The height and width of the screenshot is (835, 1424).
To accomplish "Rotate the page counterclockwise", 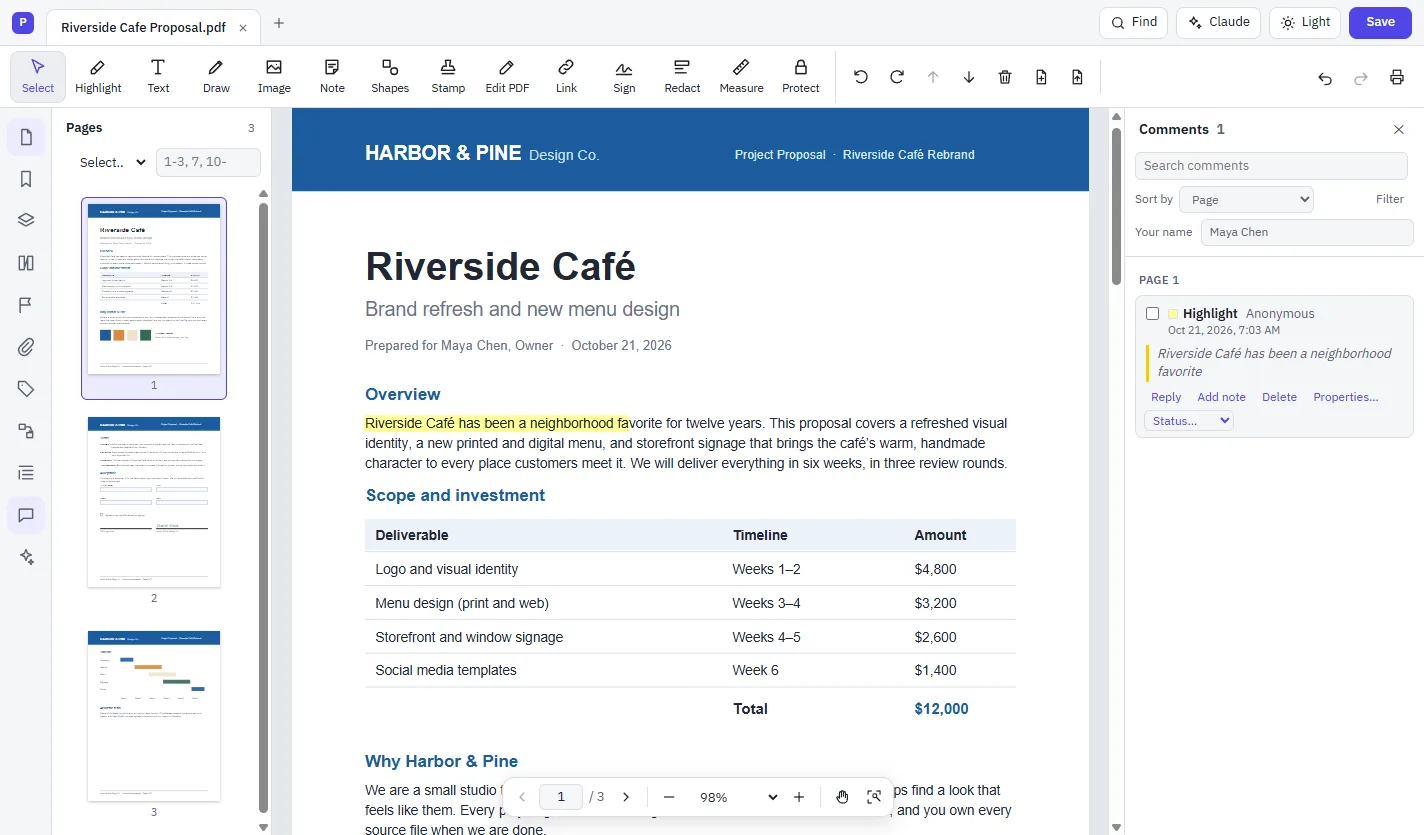I will click(861, 77).
